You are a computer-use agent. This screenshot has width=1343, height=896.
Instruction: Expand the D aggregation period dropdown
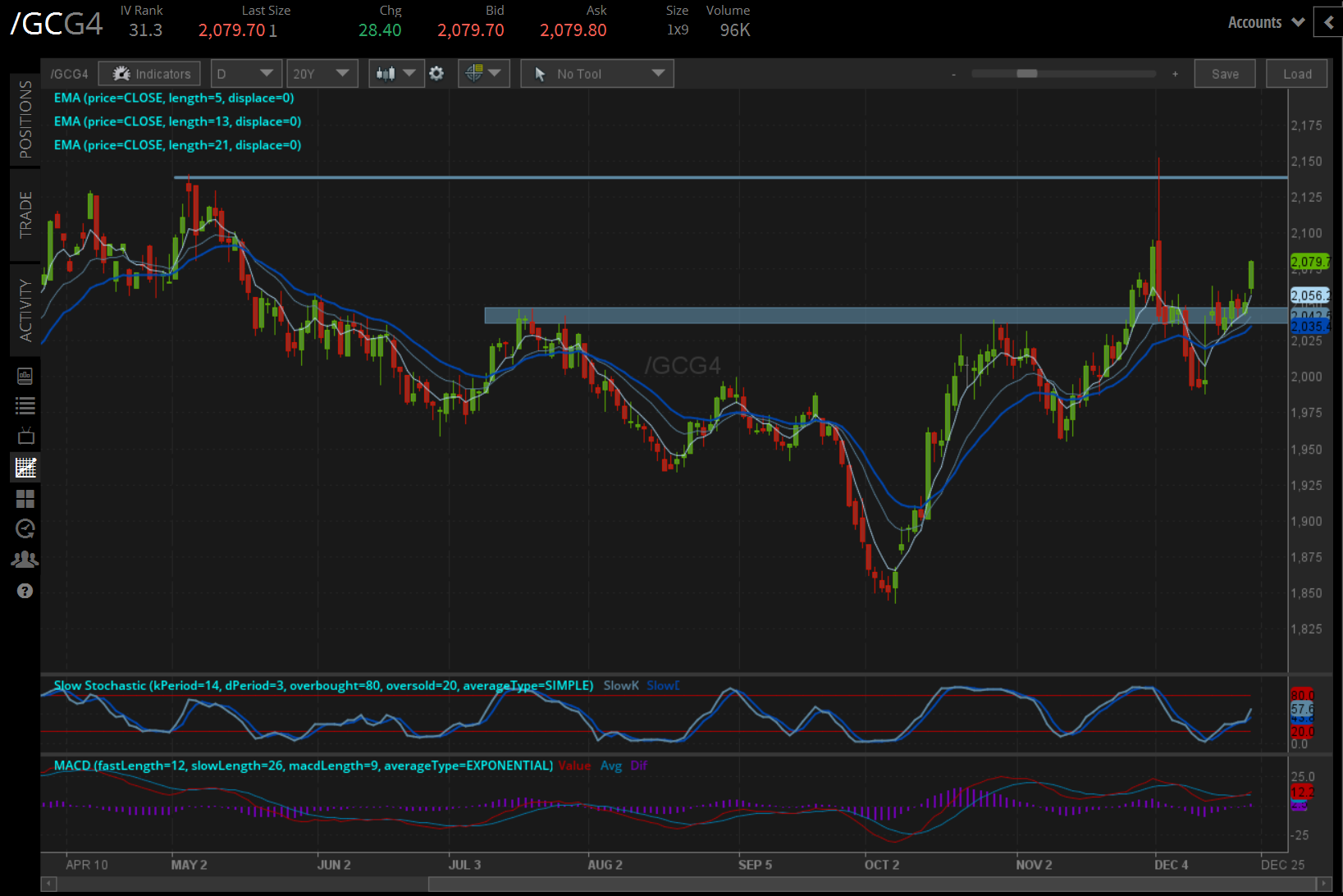(246, 74)
